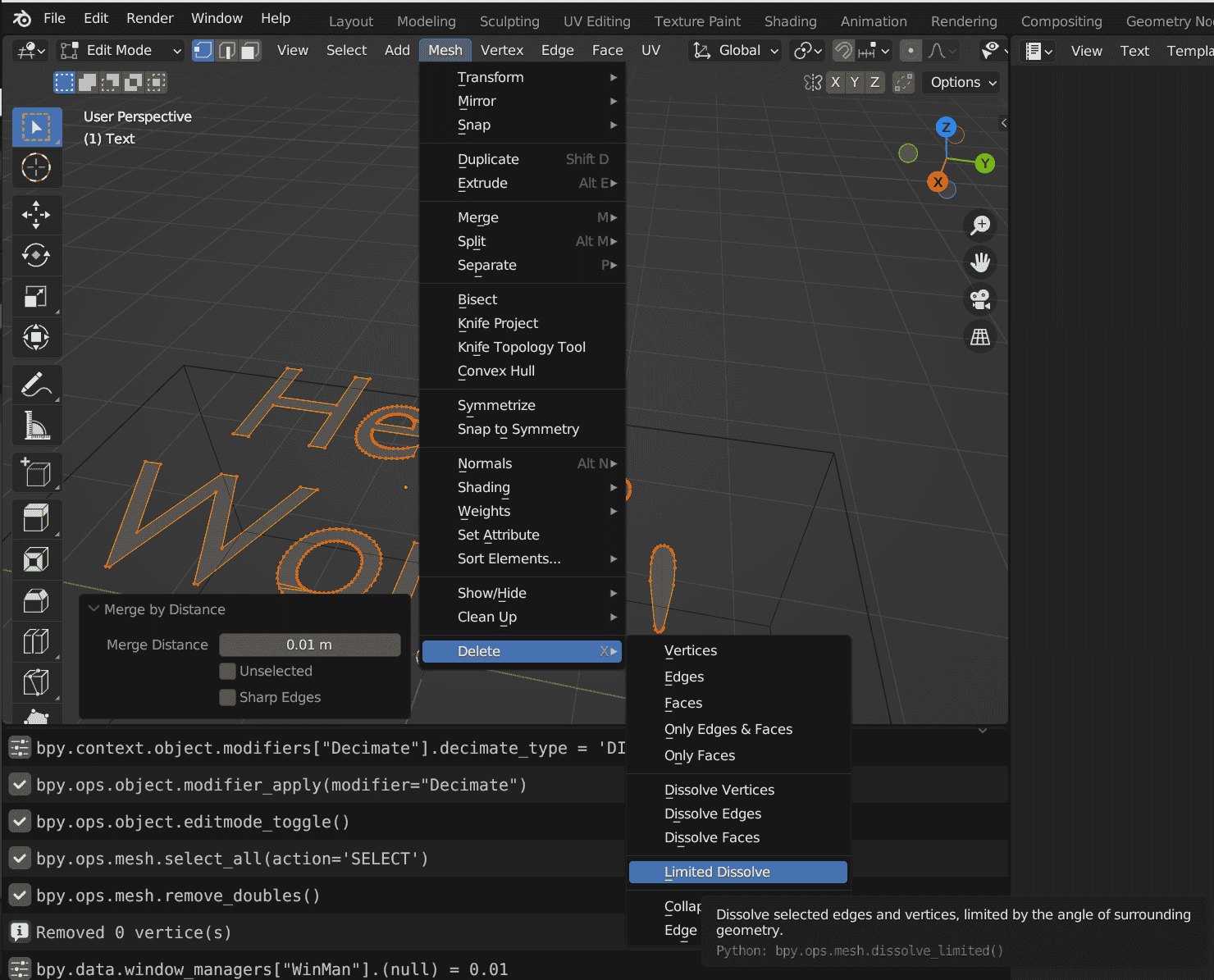Select the Move tool
The width and height of the screenshot is (1214, 980).
click(37, 215)
